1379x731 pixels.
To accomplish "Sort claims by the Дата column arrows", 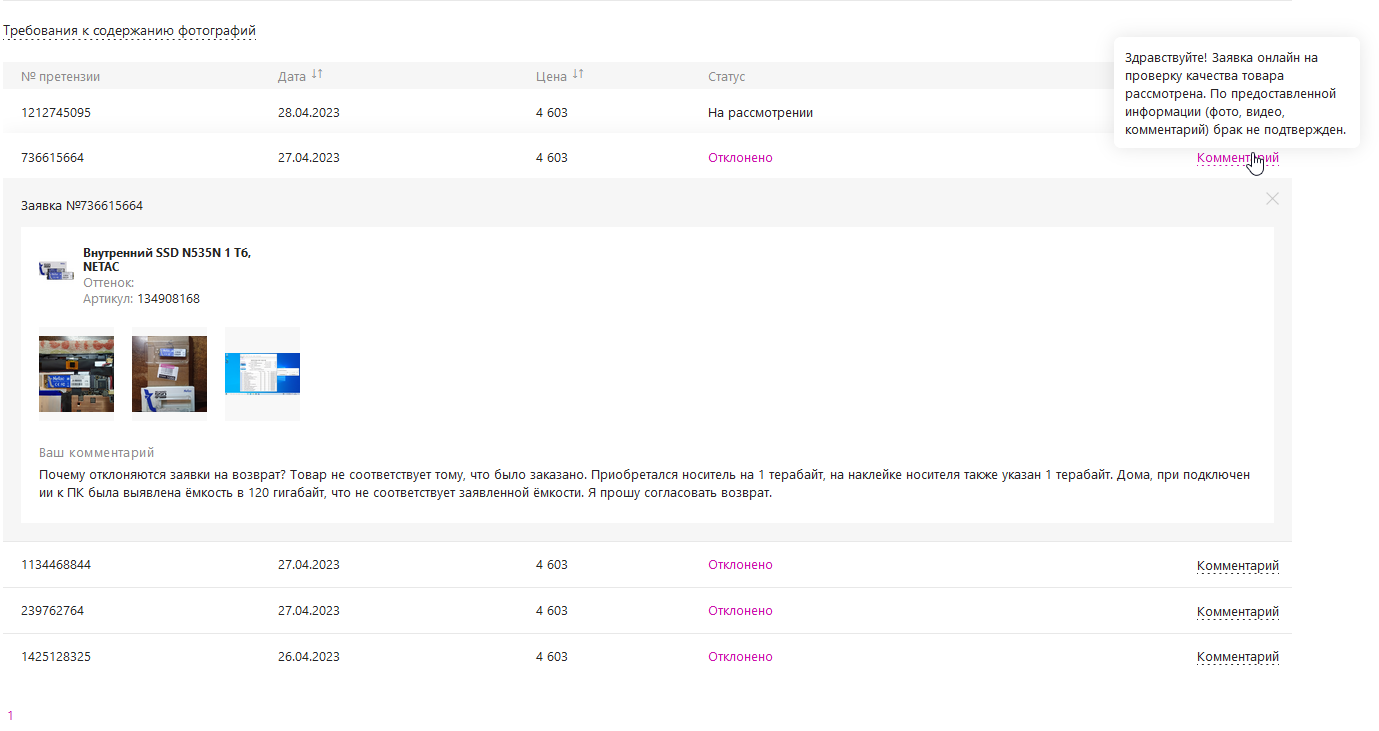I will pos(317,75).
